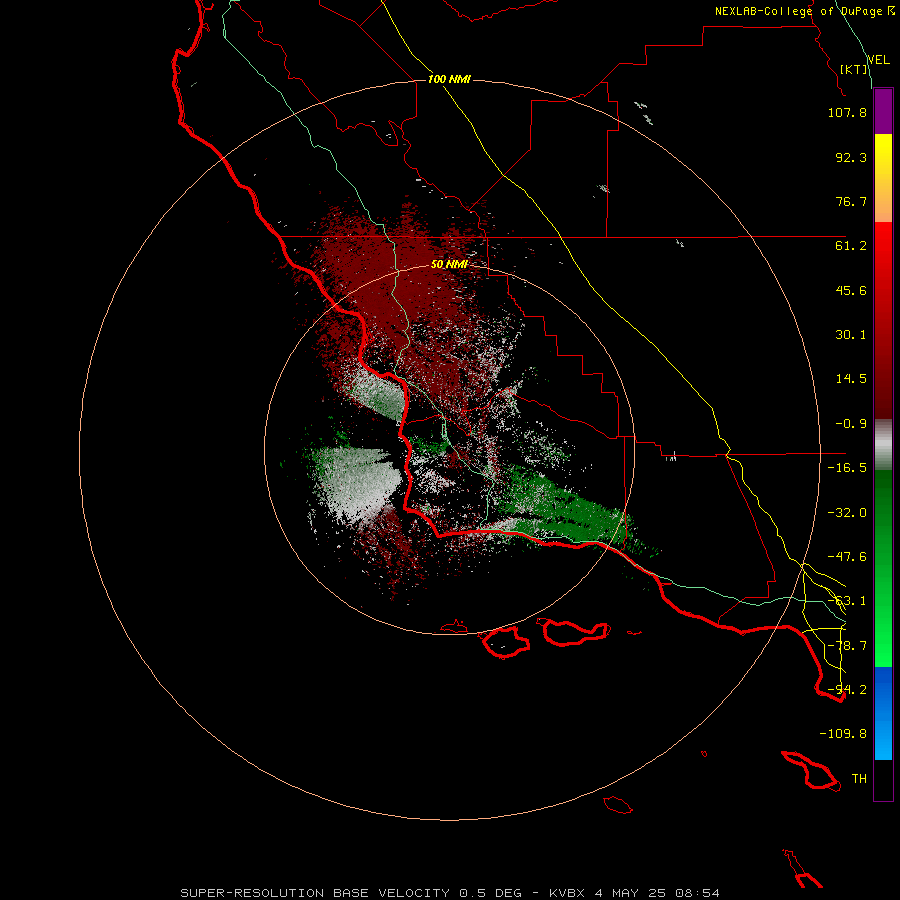Click the VEL legend title
This screenshot has width=900, height=900.
[x=878, y=60]
